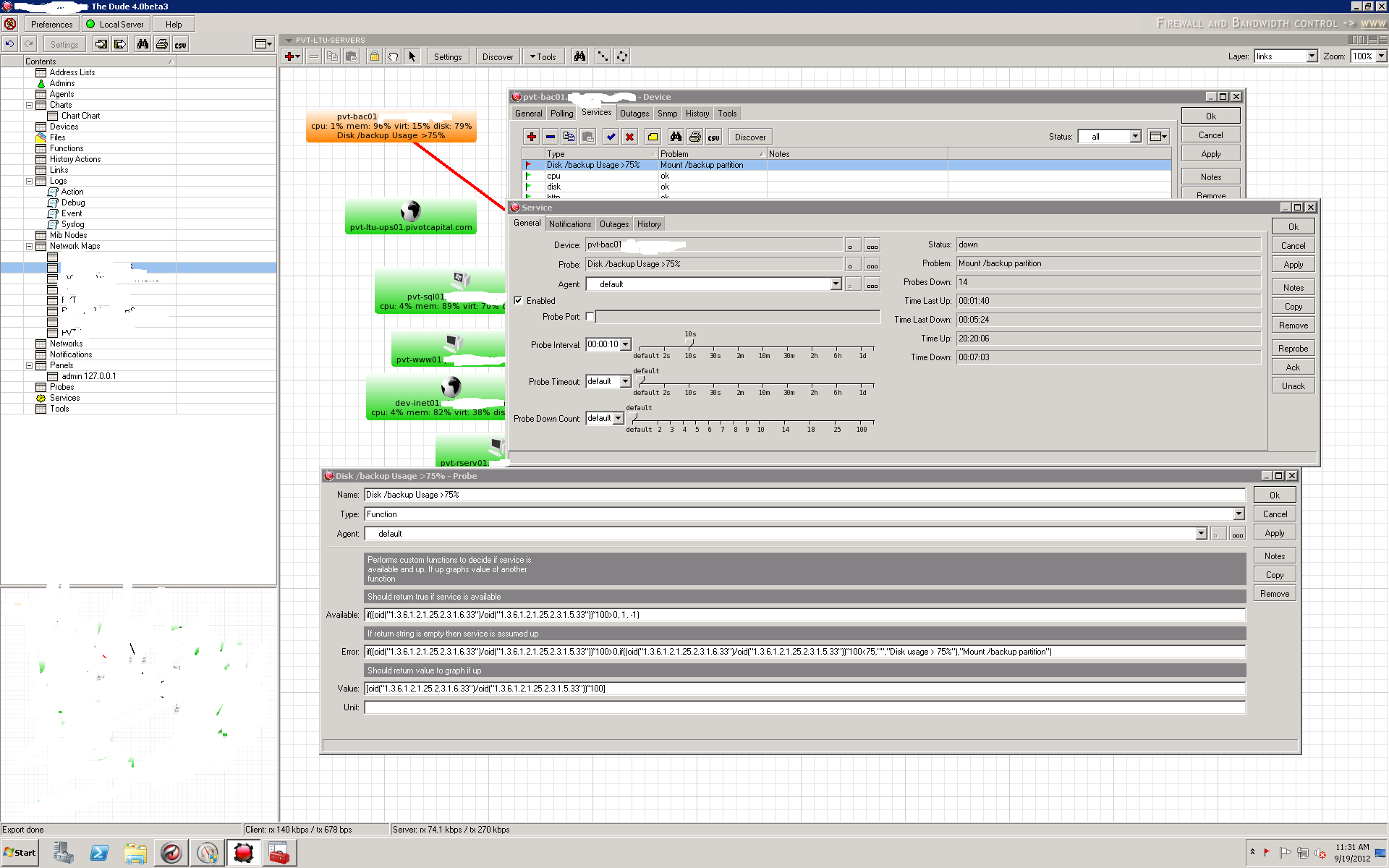The height and width of the screenshot is (868, 1389).
Task: Click the Probe Timeout slider handle
Action: (x=642, y=379)
